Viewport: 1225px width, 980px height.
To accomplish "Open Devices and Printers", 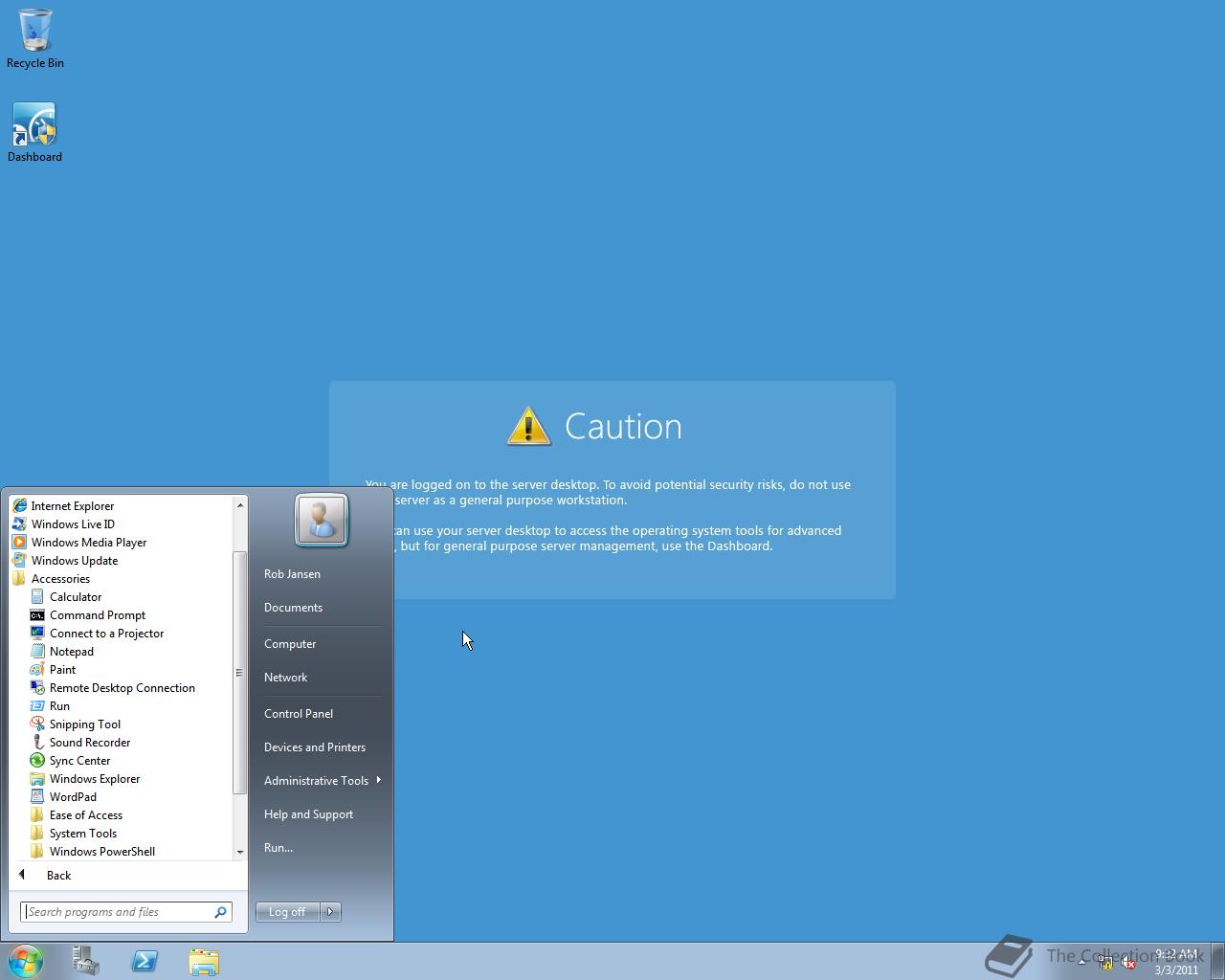I will click(x=315, y=746).
